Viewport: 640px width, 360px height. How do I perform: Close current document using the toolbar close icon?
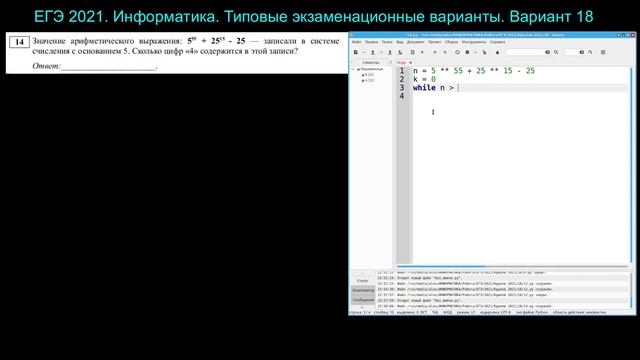click(x=422, y=52)
